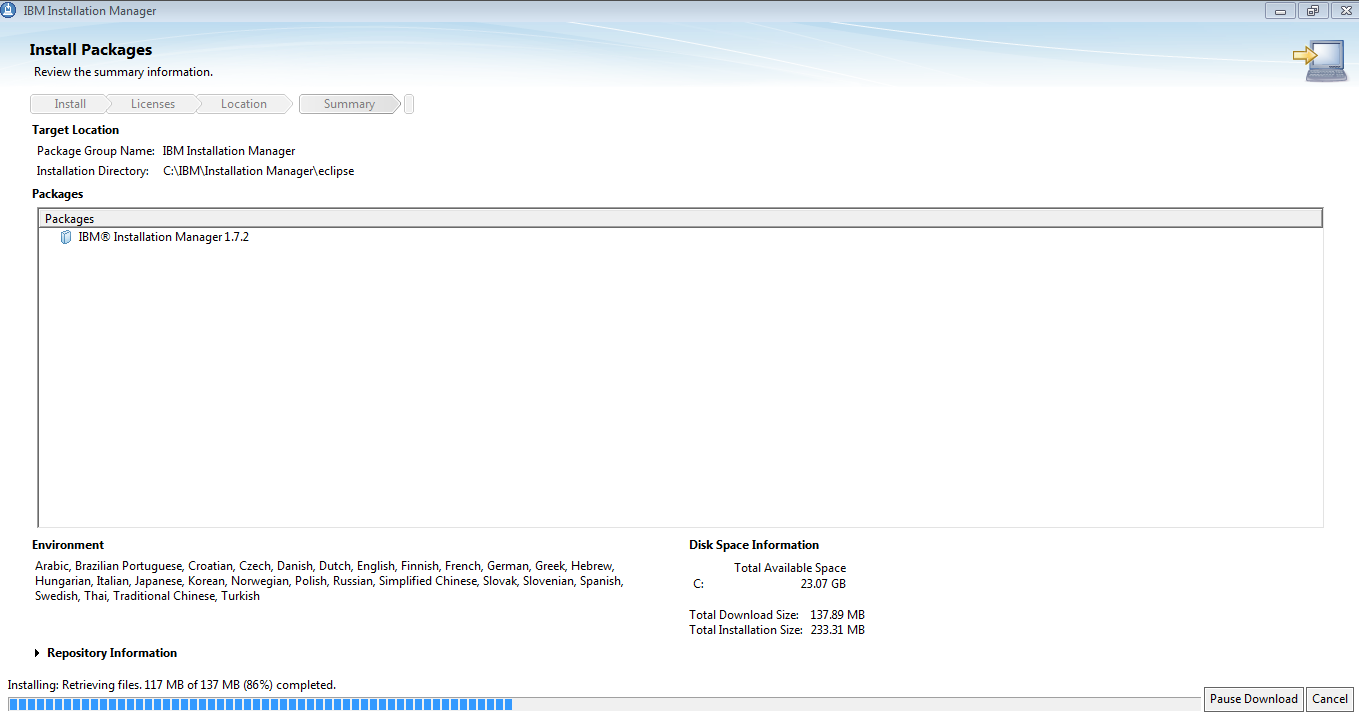1359x721 pixels.
Task: Click the C: drive label
Action: tap(698, 584)
